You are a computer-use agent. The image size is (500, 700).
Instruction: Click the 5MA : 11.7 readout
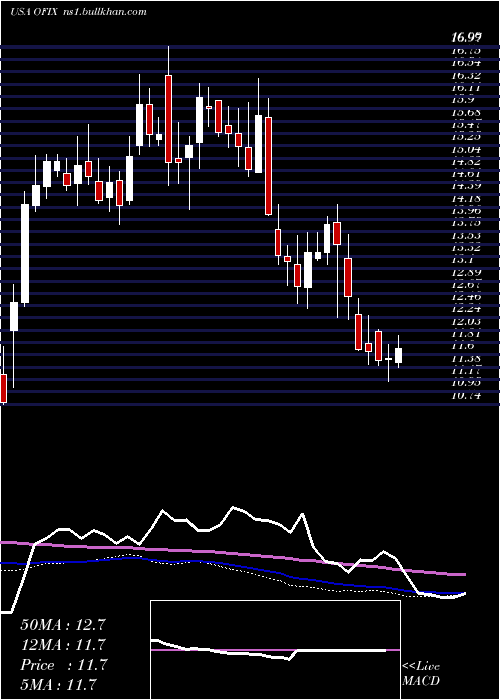point(58,684)
